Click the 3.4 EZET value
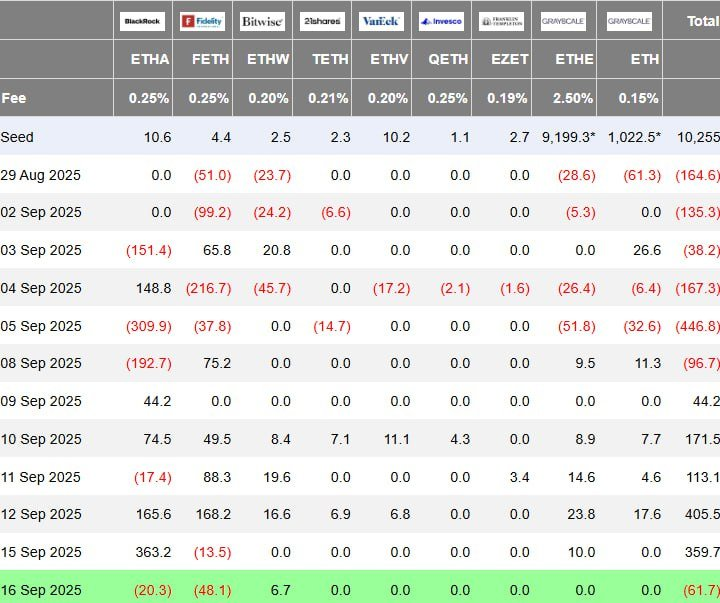720x603 pixels. click(x=519, y=477)
